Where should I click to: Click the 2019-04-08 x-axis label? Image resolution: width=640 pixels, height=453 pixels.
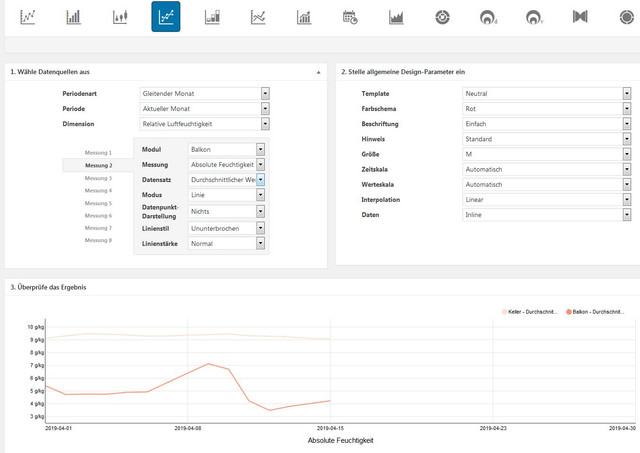click(188, 428)
